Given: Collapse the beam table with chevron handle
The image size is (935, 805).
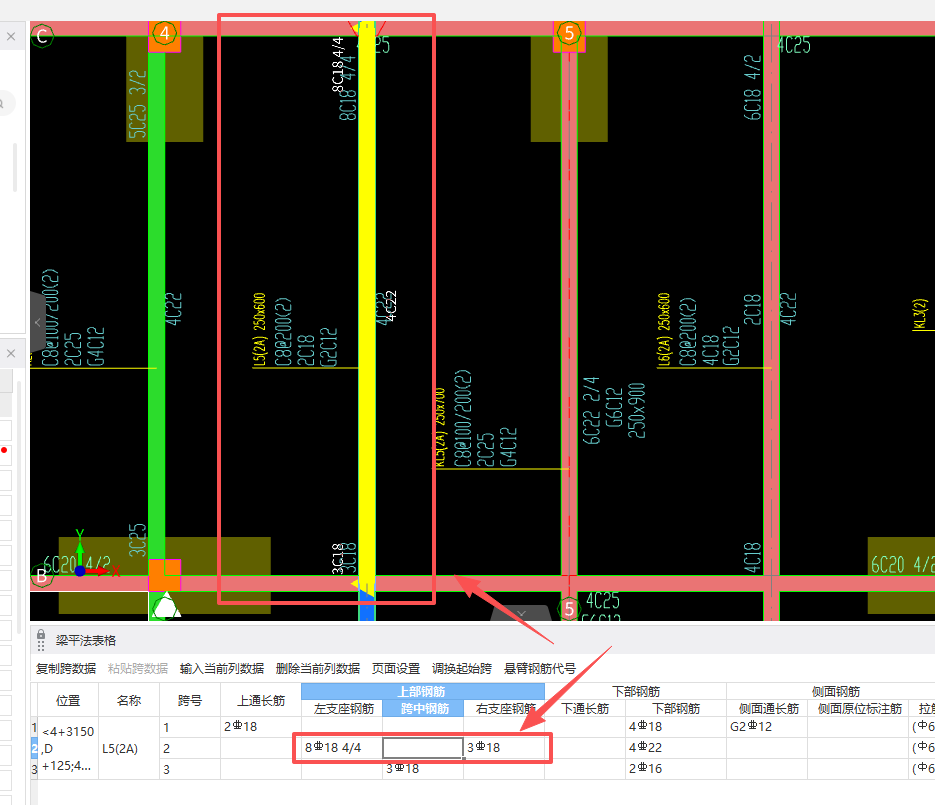Looking at the screenshot, I should (x=521, y=613).
